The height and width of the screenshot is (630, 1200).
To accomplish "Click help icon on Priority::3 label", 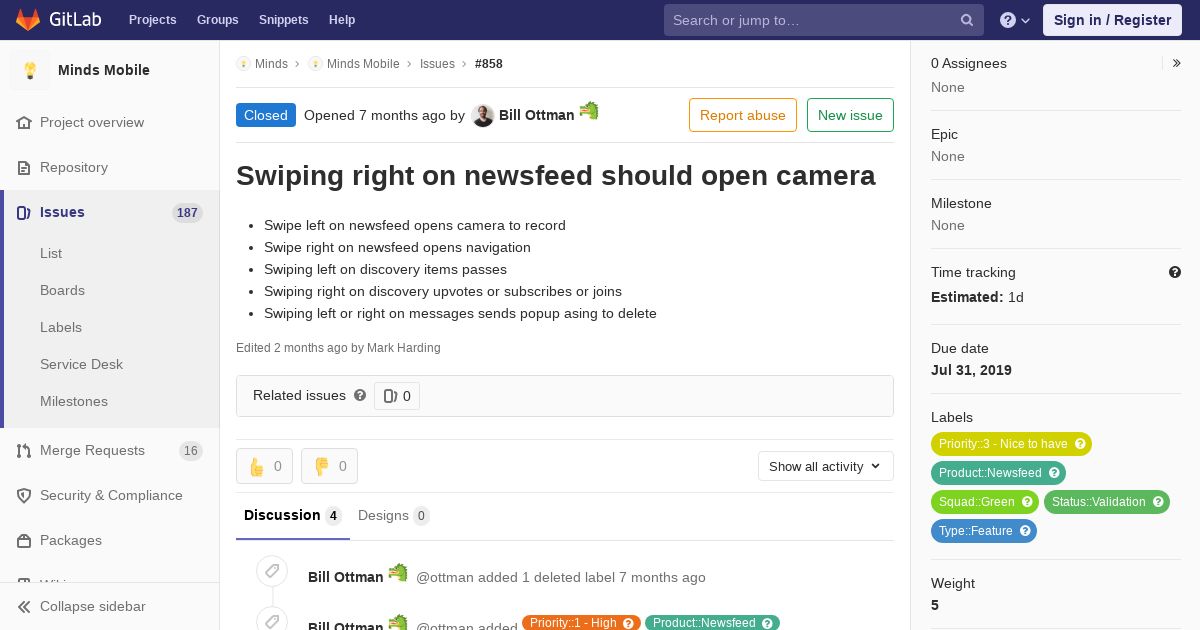I will (1080, 444).
